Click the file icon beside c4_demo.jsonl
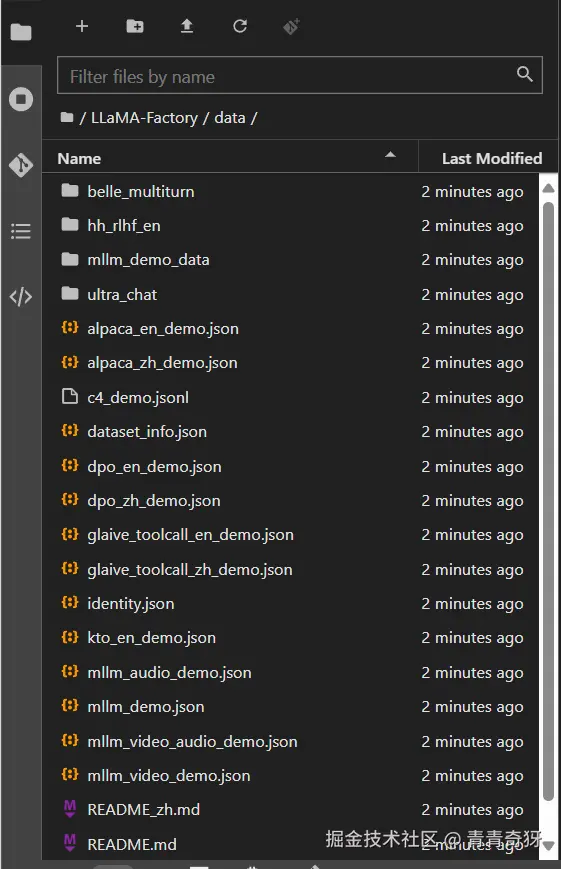The image size is (561, 869). [70, 396]
